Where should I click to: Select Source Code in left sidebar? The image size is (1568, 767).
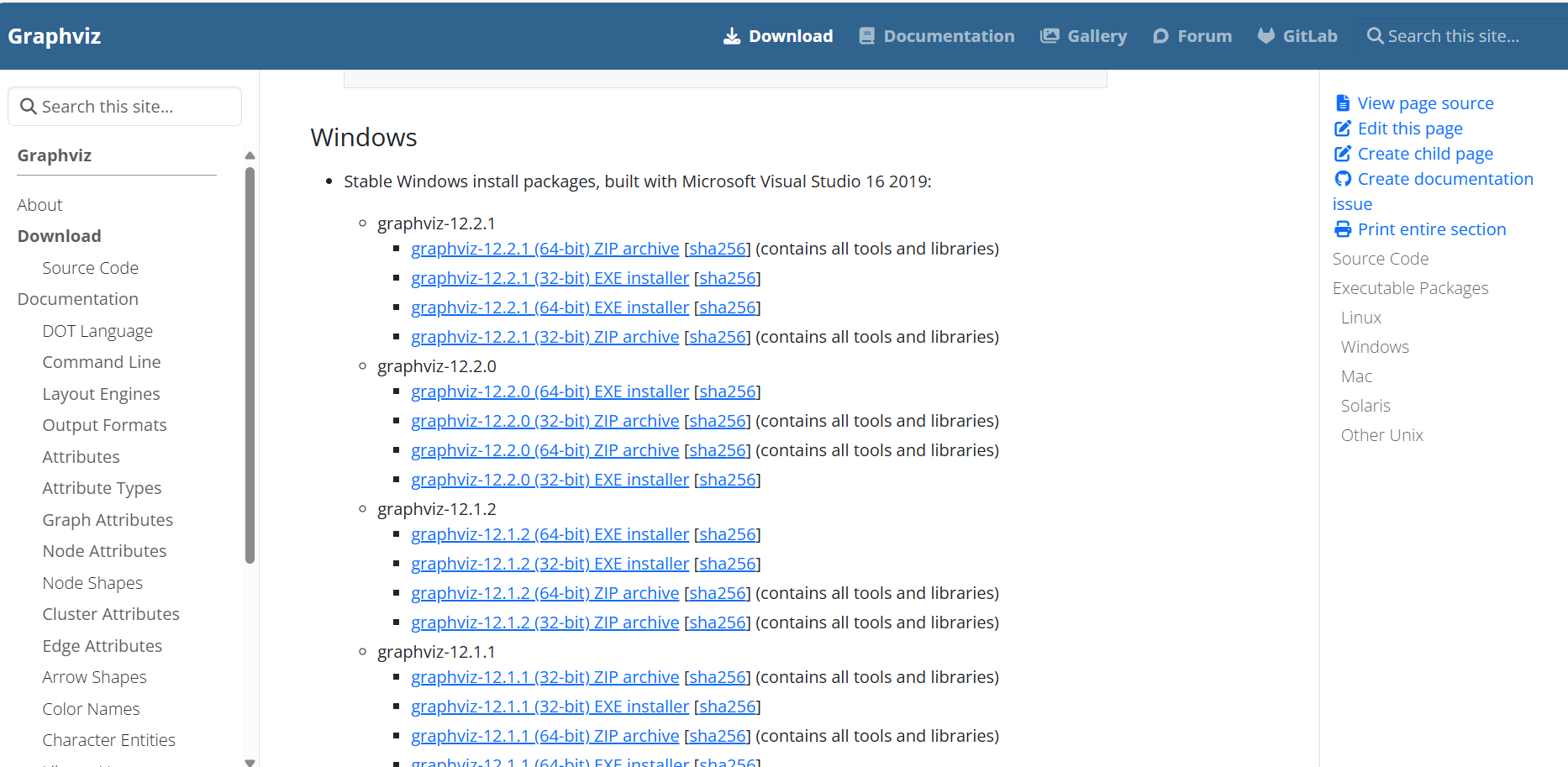(x=90, y=268)
